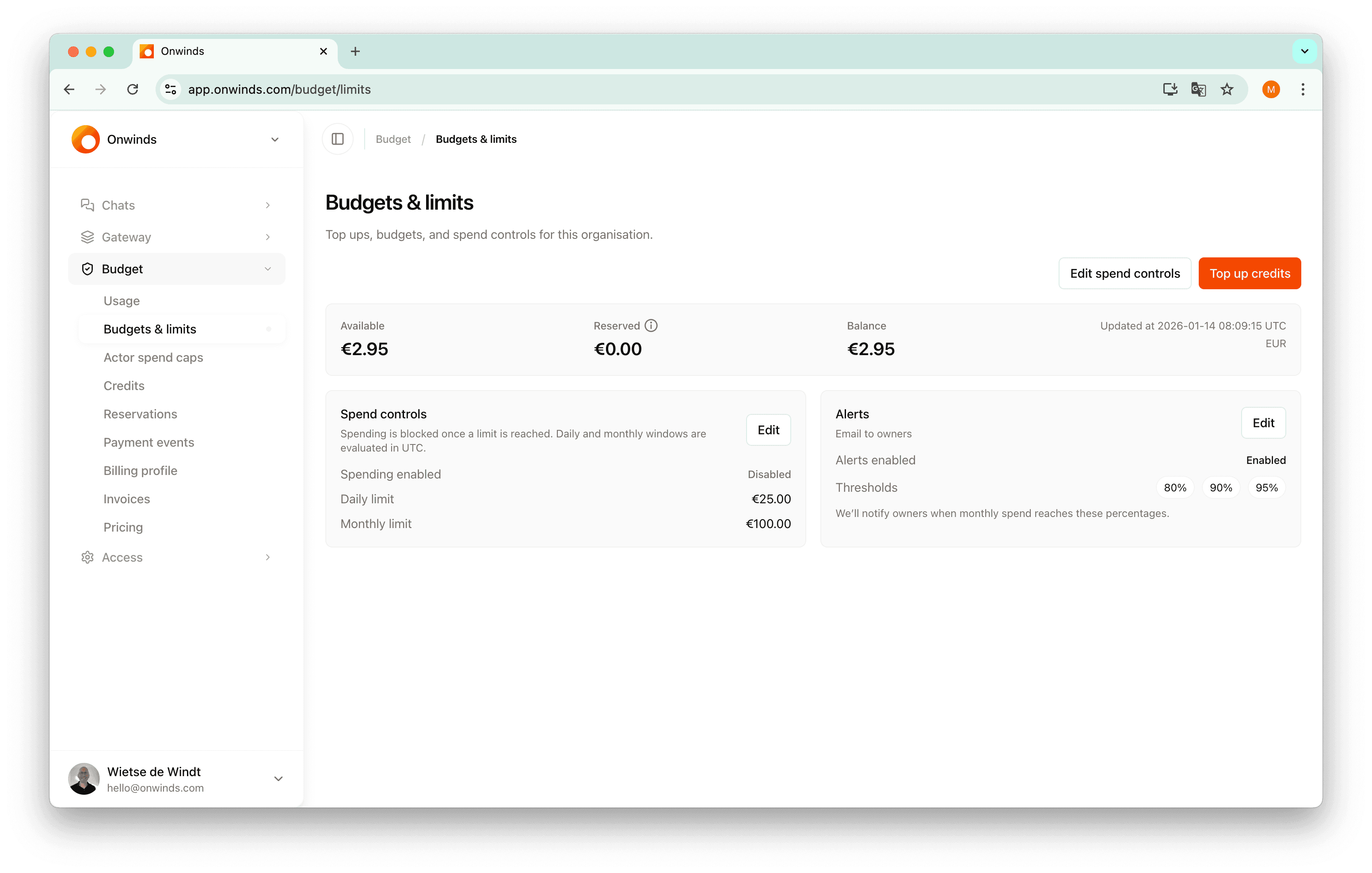Image resolution: width=1372 pixels, height=873 pixels.
Task: Open Usage from the Budget menu
Action: pyautogui.click(x=122, y=300)
